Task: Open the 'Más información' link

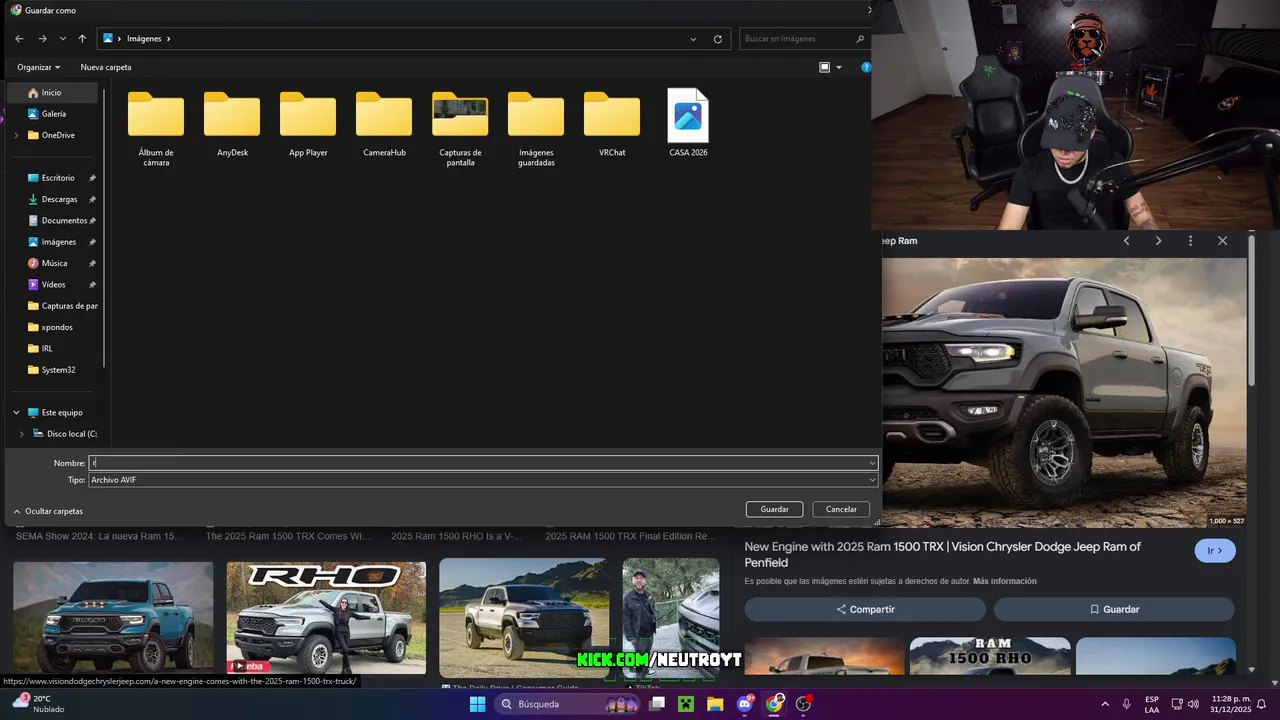Action: (x=1004, y=581)
